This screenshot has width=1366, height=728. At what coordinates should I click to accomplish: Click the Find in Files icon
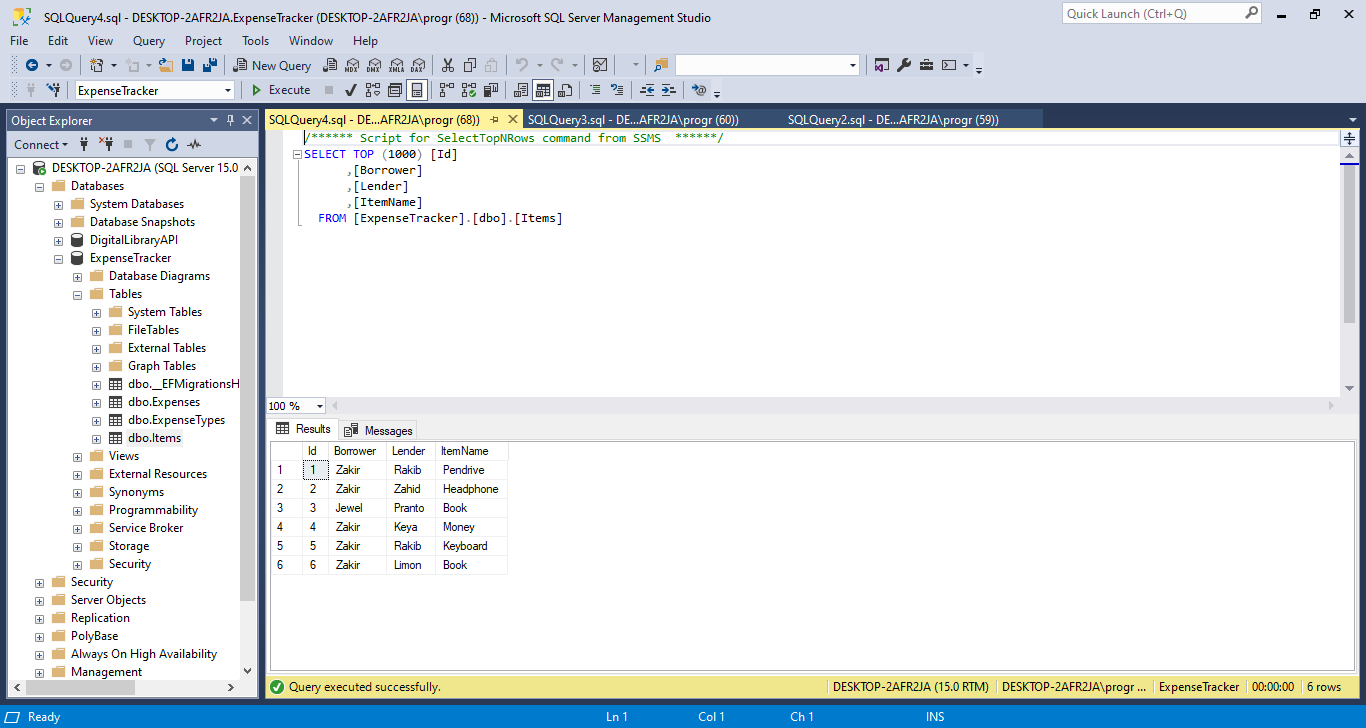(660, 65)
